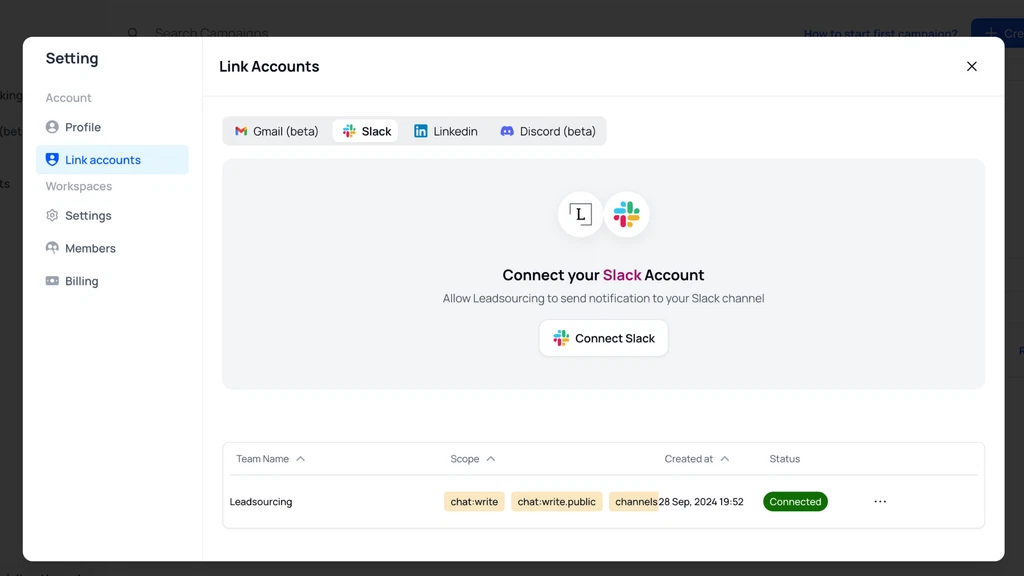Close the Link Accounts settings dialog
Screen dimensions: 1024x576
click(x=971, y=66)
